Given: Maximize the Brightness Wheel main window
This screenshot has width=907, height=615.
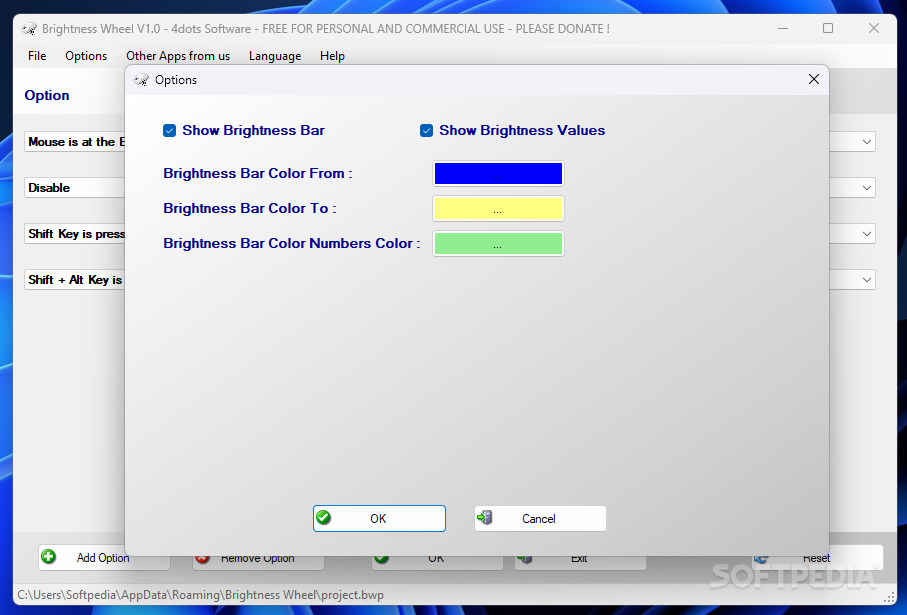Looking at the screenshot, I should tap(828, 28).
